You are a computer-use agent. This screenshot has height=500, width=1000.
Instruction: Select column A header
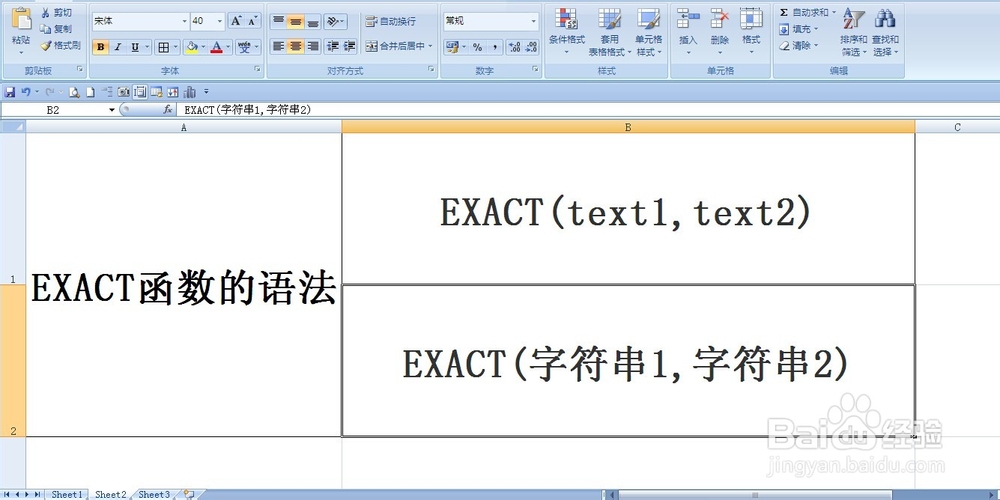[x=184, y=127]
